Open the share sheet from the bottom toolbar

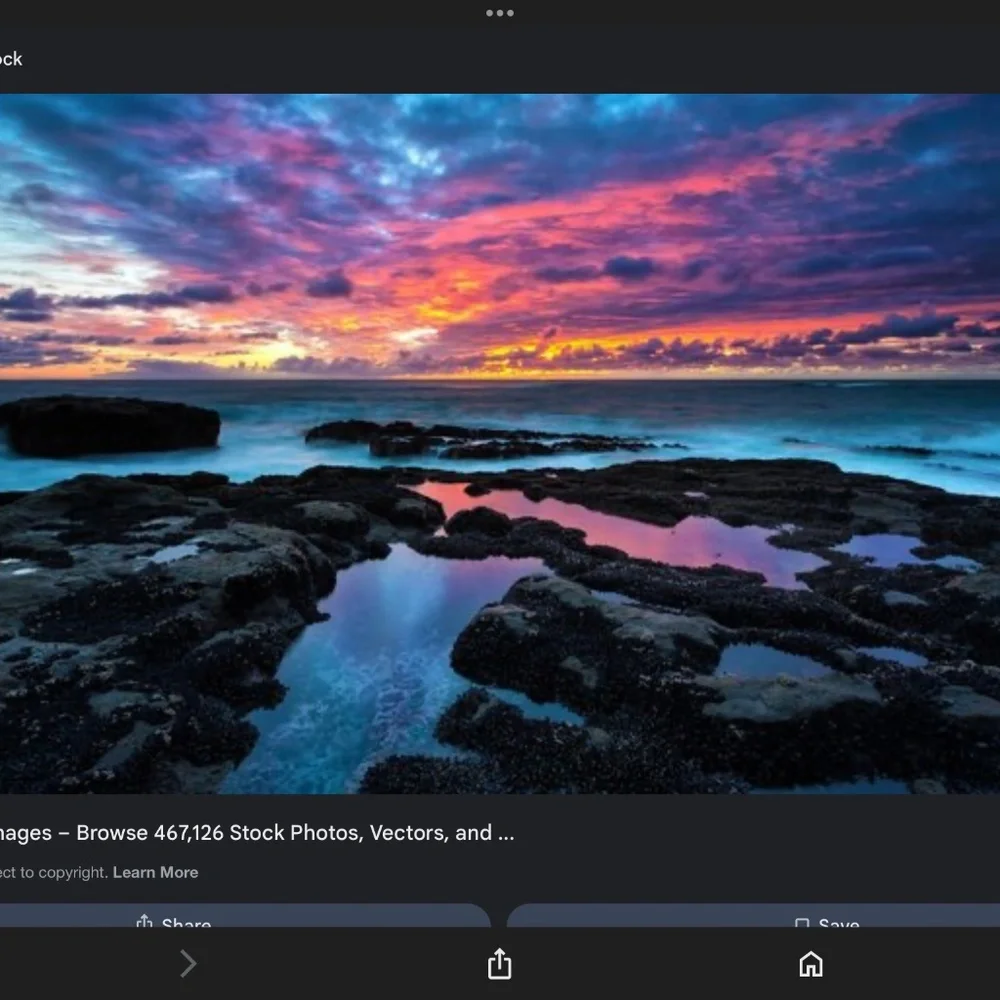[x=499, y=963]
